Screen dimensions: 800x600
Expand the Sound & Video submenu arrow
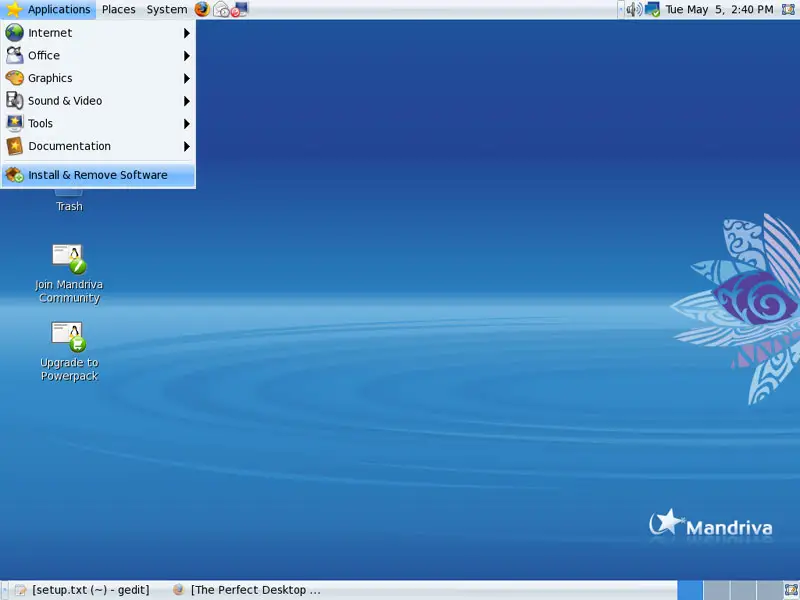(x=187, y=101)
